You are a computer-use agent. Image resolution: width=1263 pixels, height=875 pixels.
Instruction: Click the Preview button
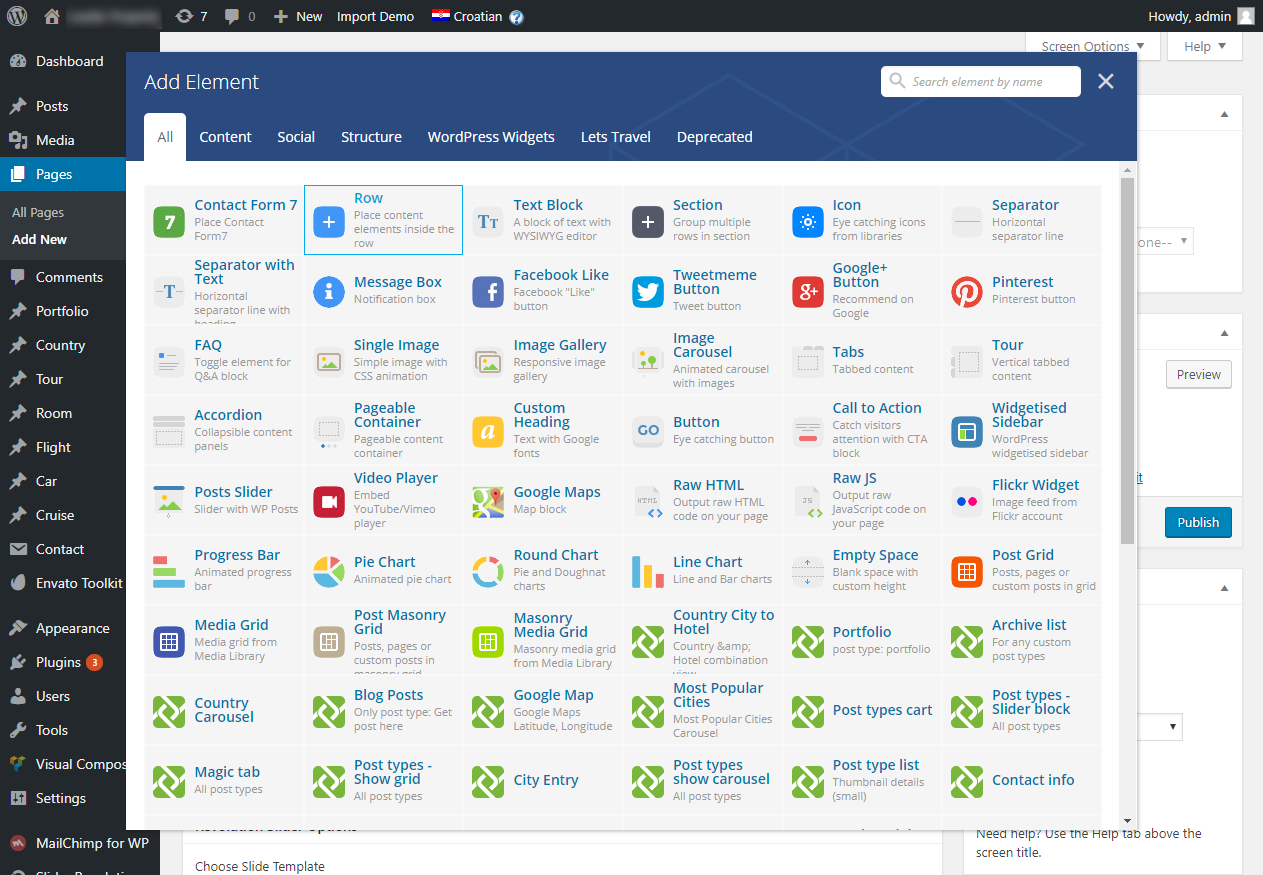[1198, 374]
